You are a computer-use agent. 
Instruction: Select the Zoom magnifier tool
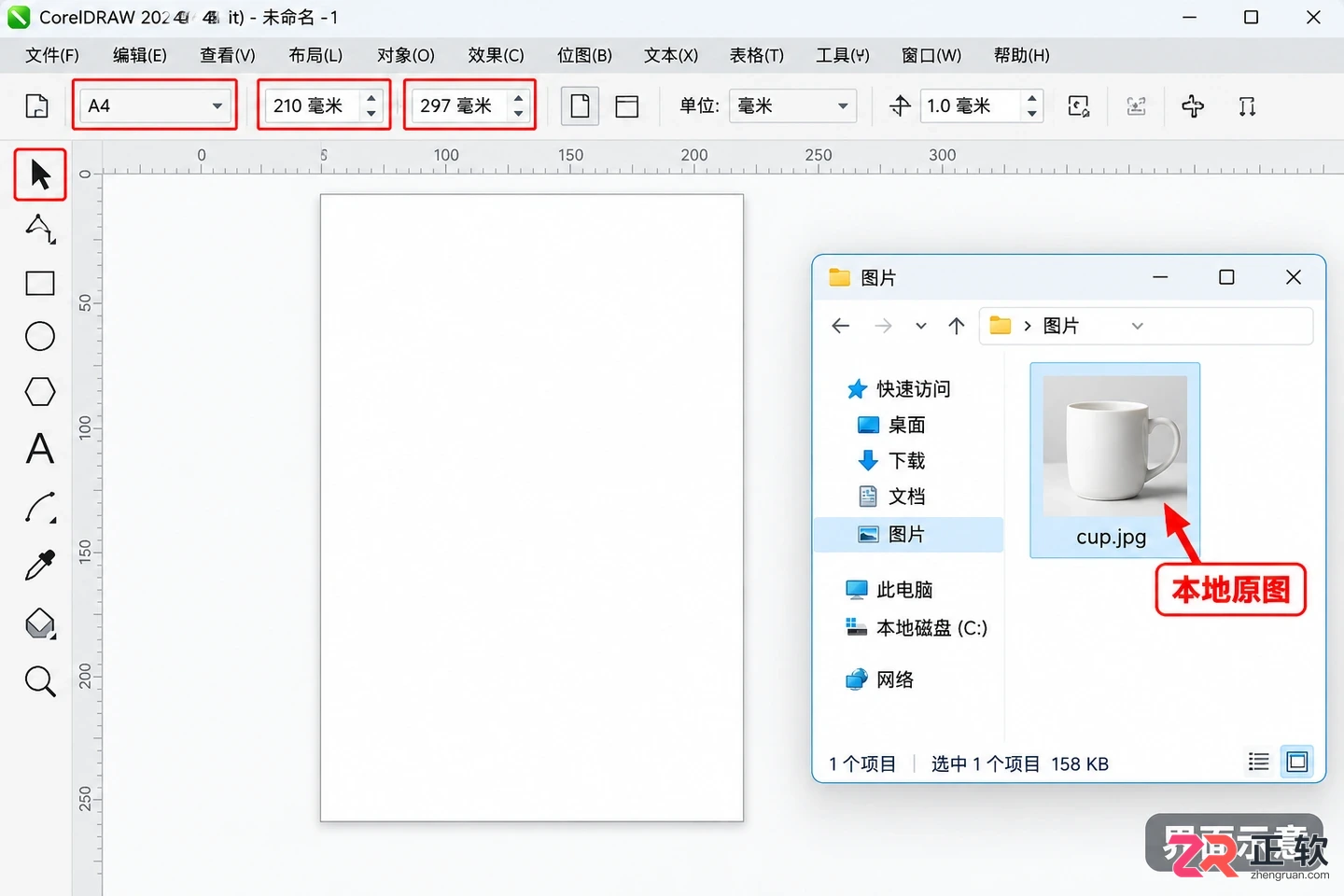click(x=40, y=681)
